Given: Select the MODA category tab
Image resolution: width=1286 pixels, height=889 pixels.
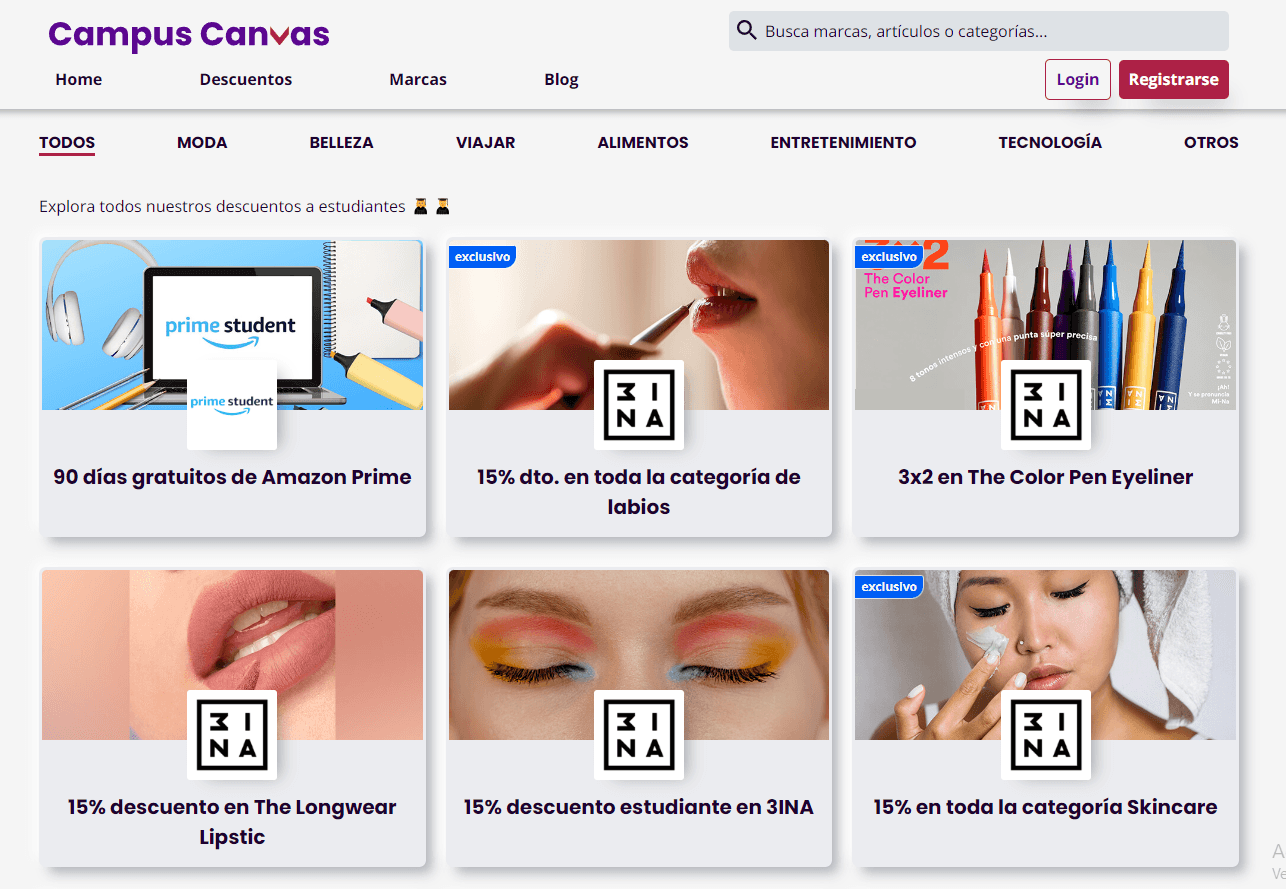Looking at the screenshot, I should pos(202,143).
